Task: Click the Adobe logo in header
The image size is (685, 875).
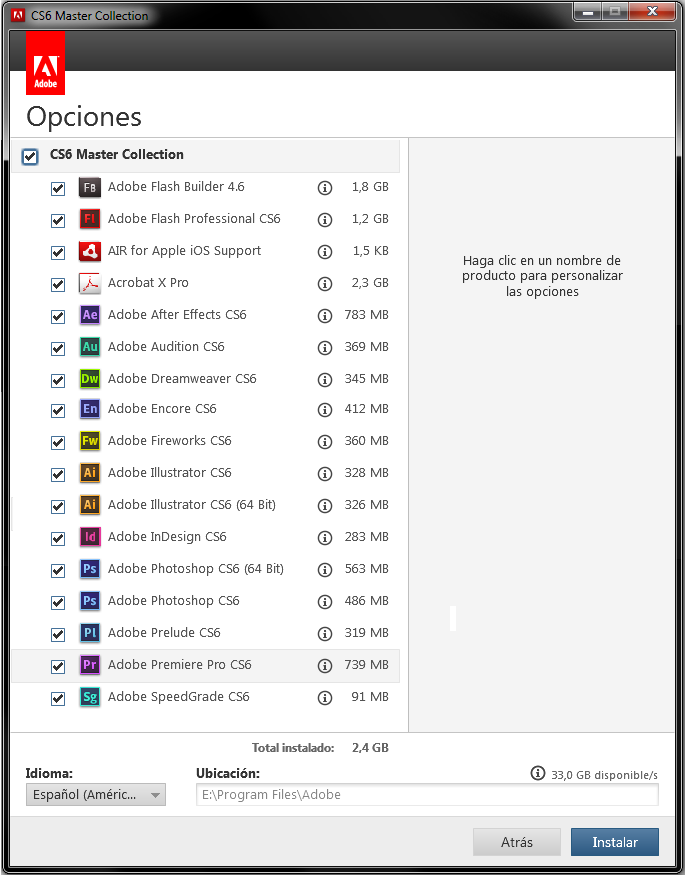Action: (46, 63)
